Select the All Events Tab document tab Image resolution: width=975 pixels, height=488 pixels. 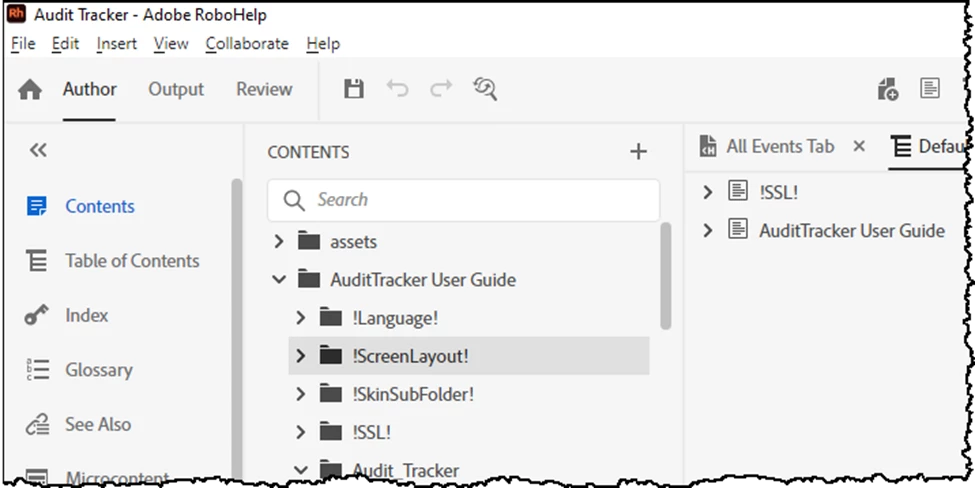pos(767,147)
